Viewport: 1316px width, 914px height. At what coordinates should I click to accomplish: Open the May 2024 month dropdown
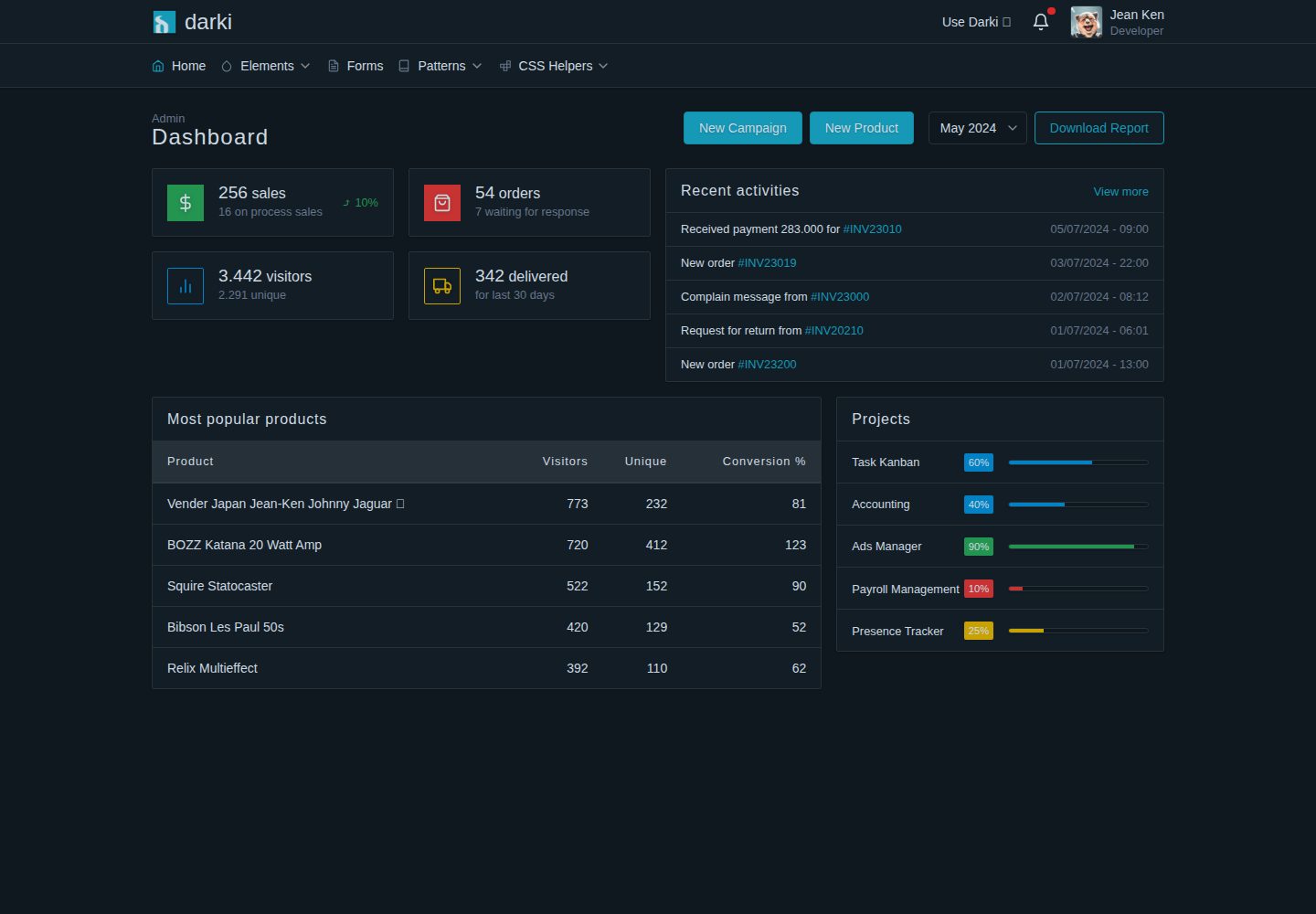(978, 128)
